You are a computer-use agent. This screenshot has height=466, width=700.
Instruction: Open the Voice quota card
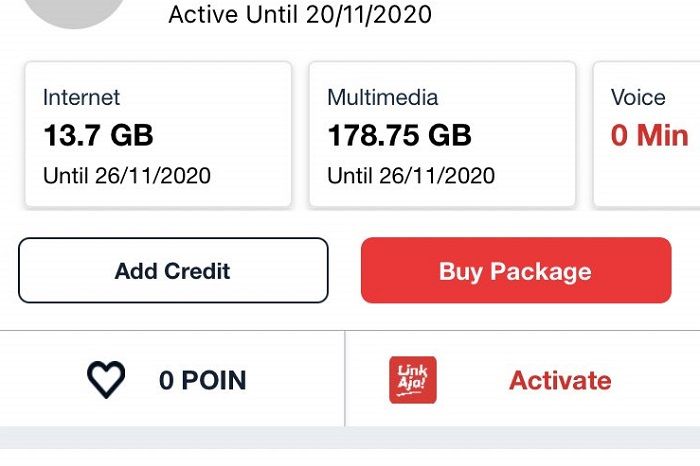(x=647, y=134)
